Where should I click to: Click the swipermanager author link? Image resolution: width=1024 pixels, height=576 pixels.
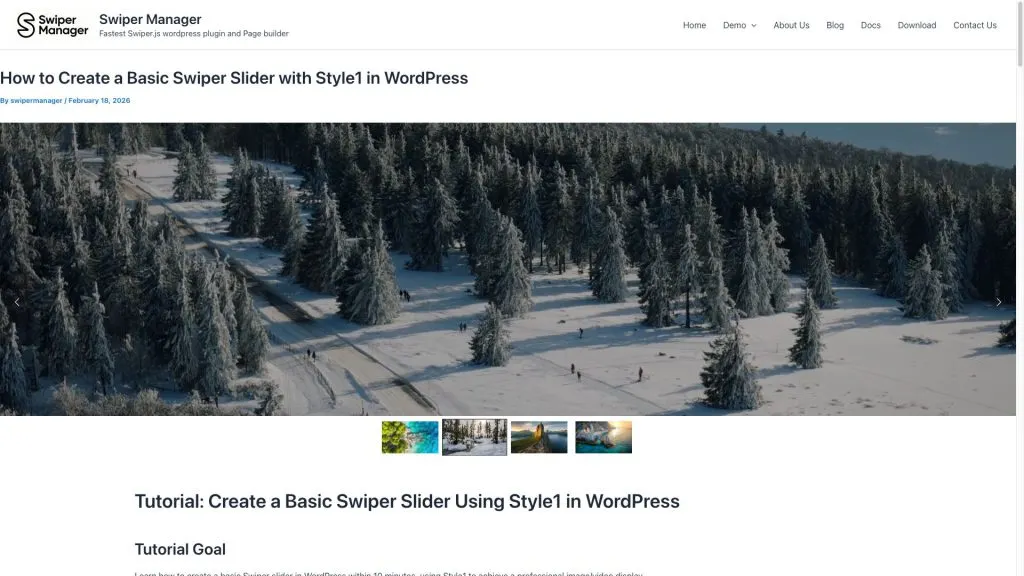coord(36,101)
